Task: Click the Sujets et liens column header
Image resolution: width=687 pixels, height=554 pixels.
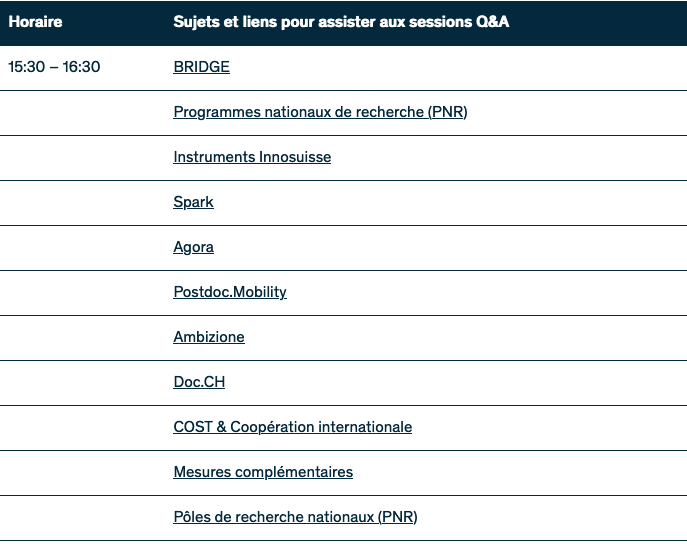Action: tap(341, 22)
